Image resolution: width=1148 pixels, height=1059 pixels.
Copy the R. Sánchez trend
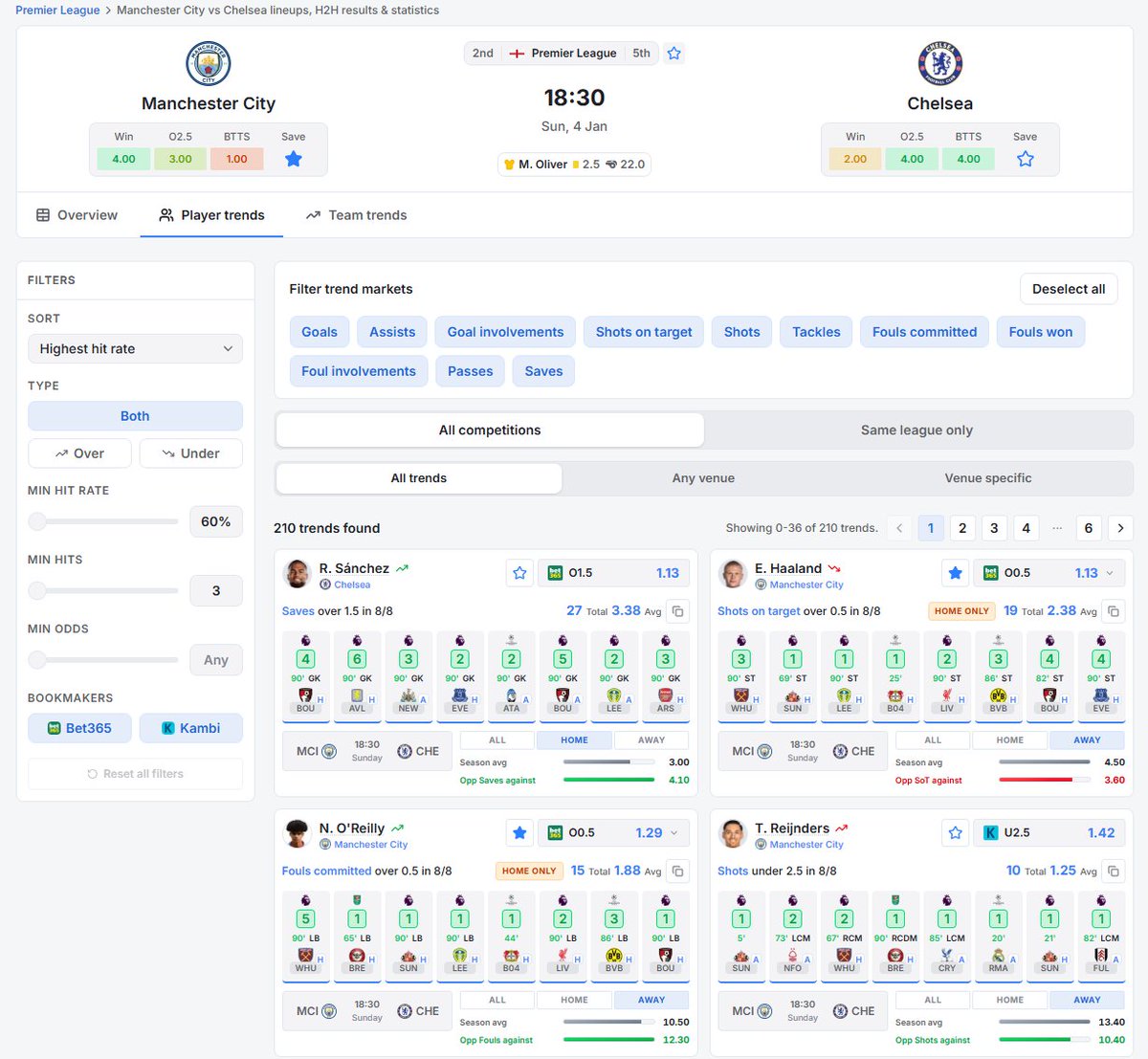coord(677,611)
